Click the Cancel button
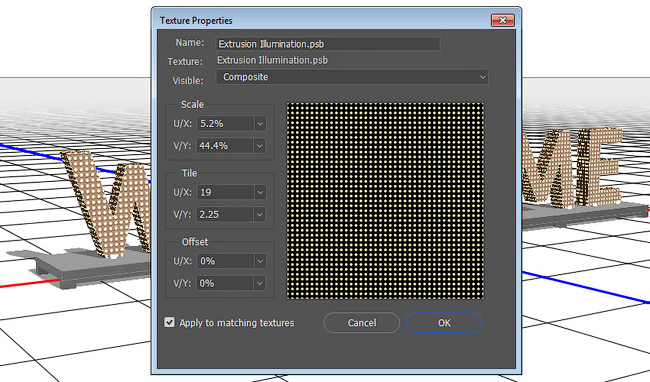The width and height of the screenshot is (650, 382). point(361,323)
